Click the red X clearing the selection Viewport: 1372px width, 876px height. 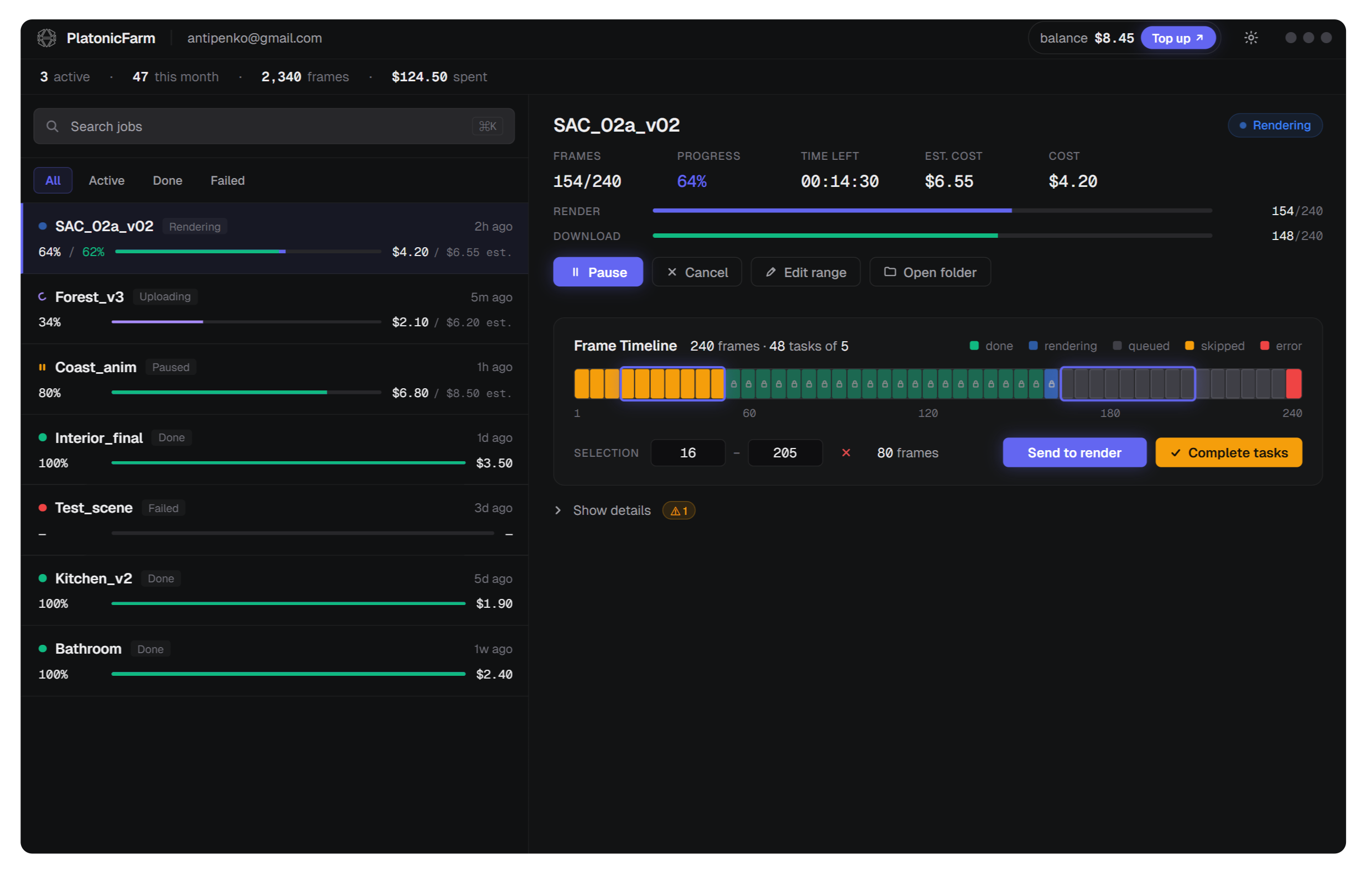[846, 452]
